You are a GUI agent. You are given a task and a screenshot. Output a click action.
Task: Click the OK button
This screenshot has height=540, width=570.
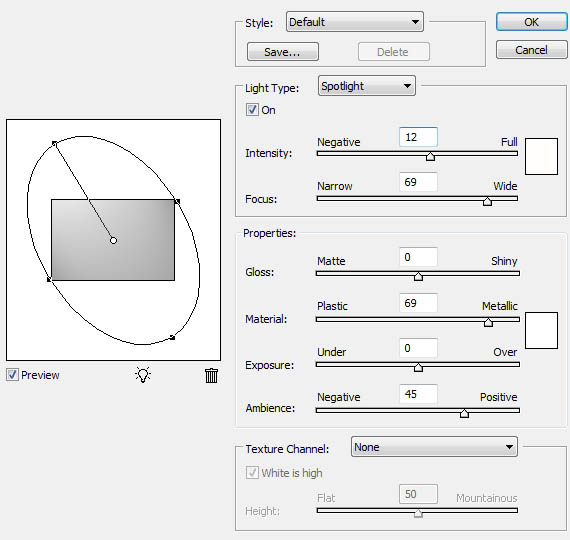click(x=531, y=22)
